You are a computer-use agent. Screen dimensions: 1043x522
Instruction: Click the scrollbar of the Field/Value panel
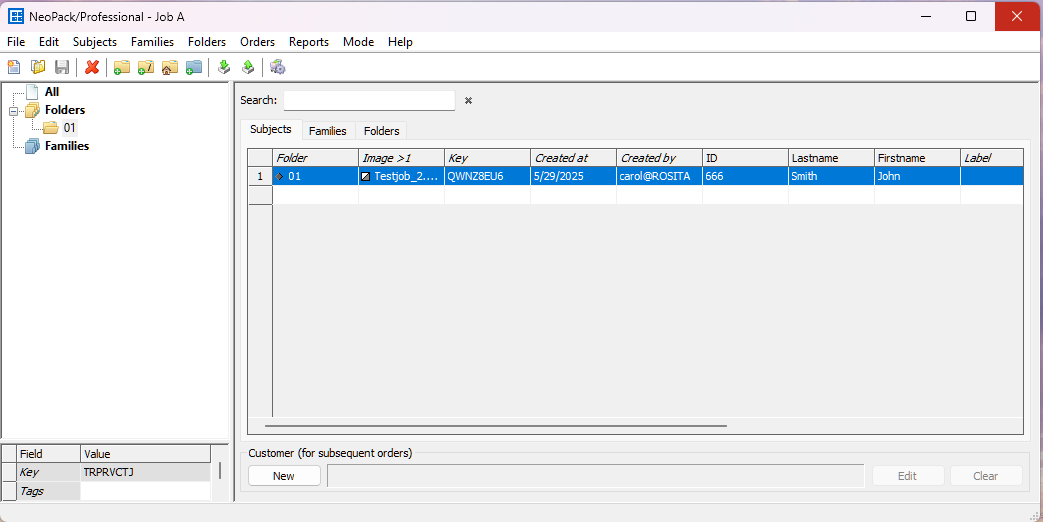[220, 471]
